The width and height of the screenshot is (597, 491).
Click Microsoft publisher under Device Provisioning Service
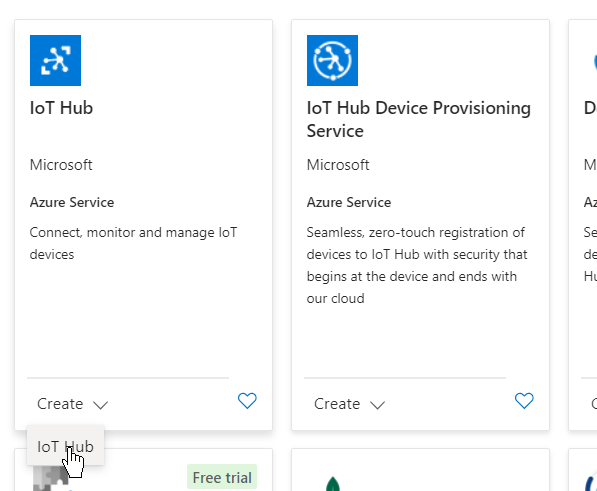tap(338, 165)
